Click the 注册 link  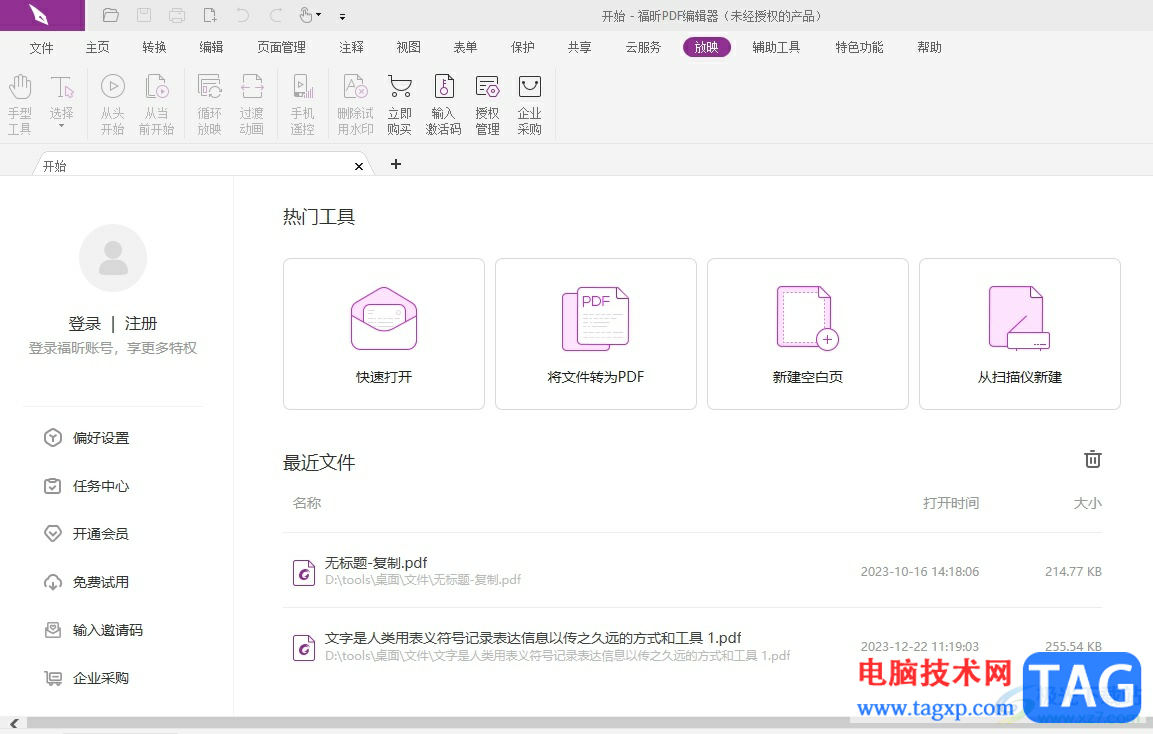point(141,323)
